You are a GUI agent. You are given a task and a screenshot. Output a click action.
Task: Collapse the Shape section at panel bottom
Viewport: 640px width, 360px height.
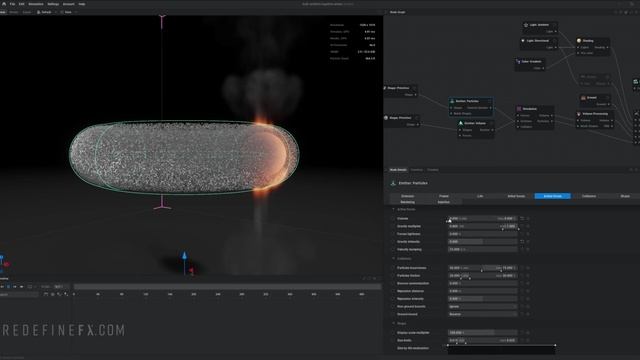(x=393, y=324)
